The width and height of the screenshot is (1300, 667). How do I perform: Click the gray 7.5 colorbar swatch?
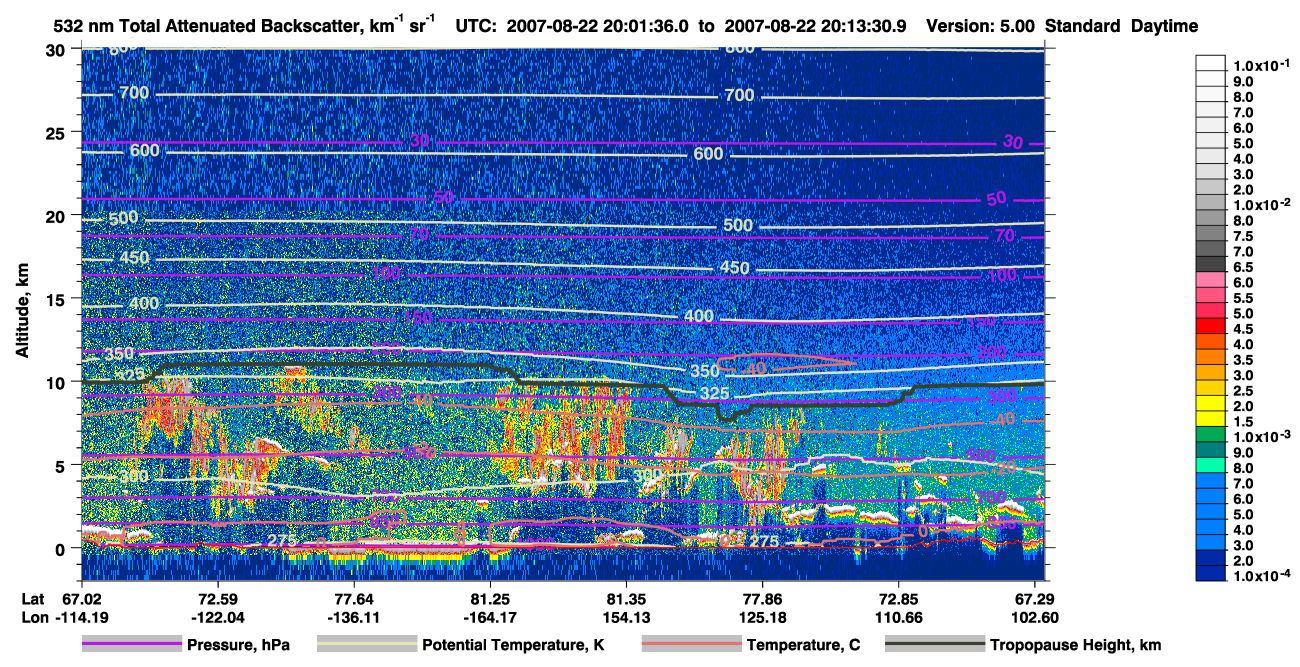[1210, 234]
